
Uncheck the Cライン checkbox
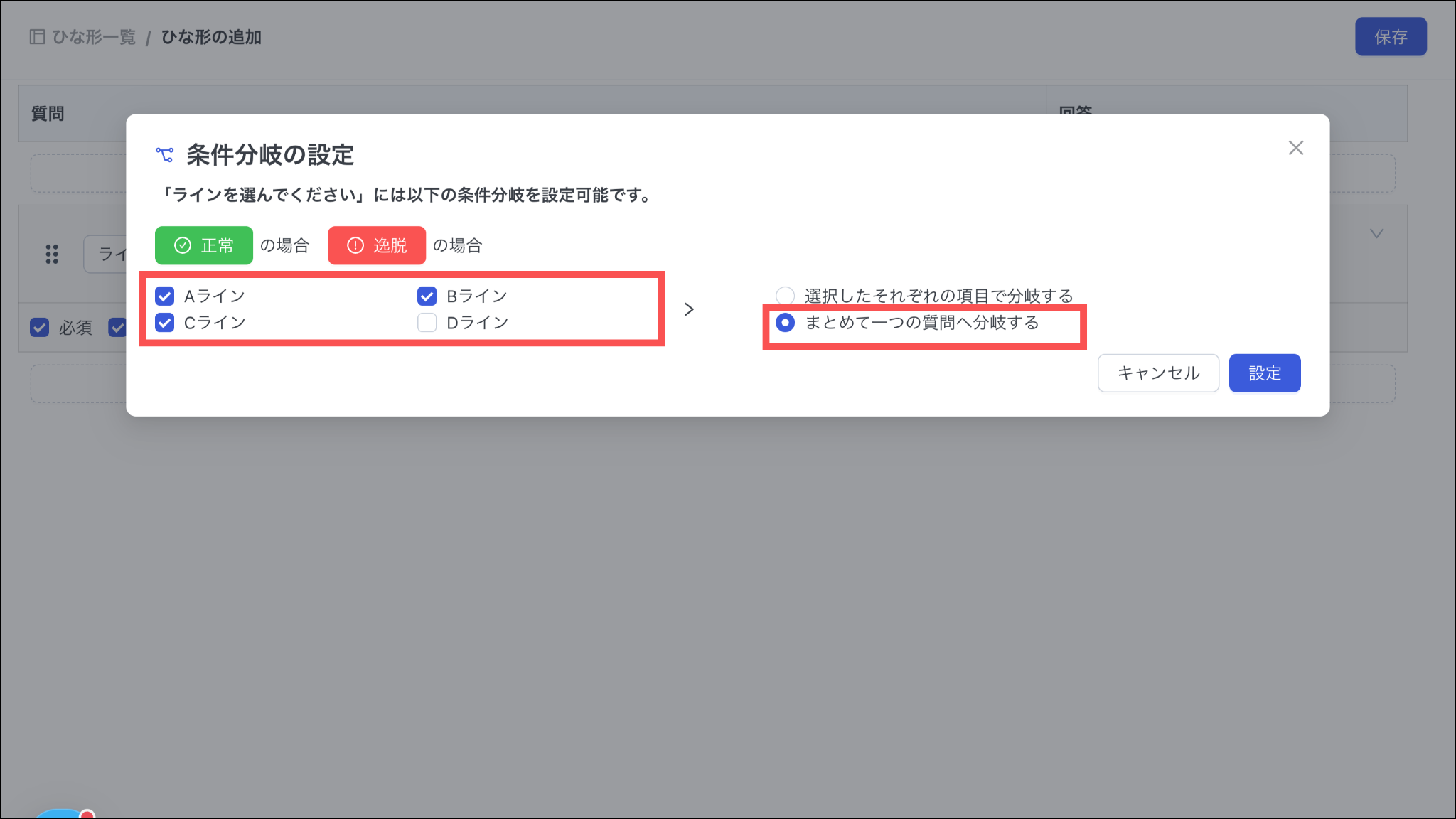(165, 323)
